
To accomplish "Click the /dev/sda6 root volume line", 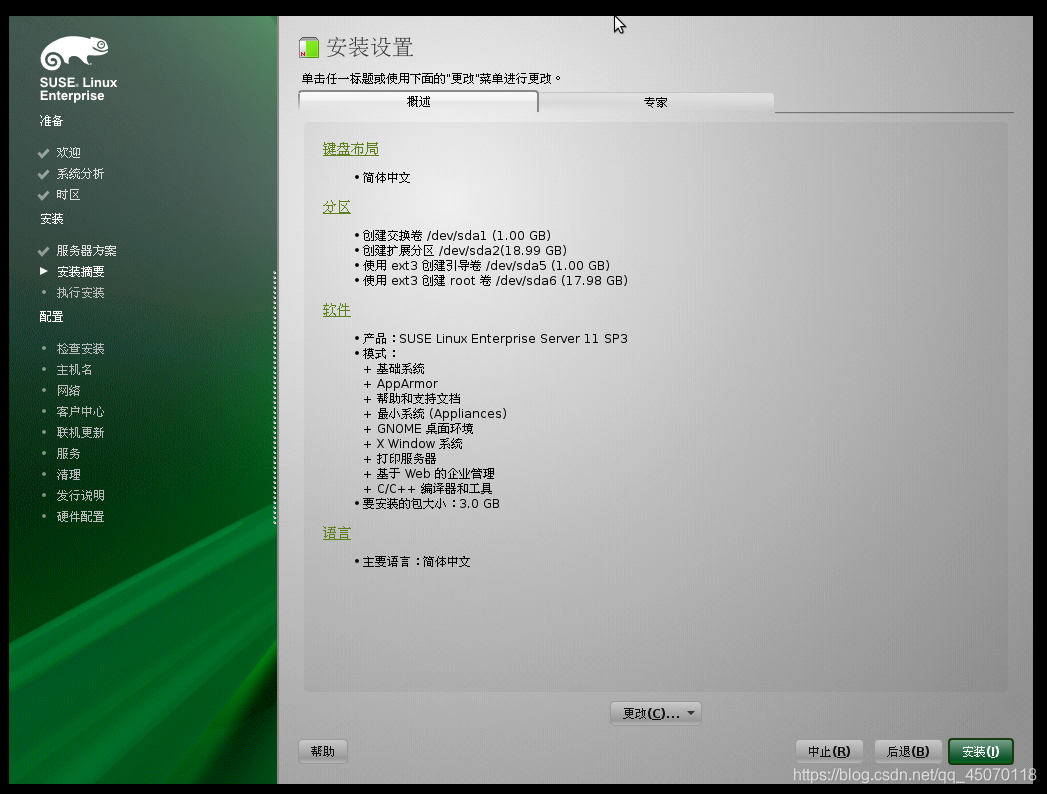I will pos(495,280).
